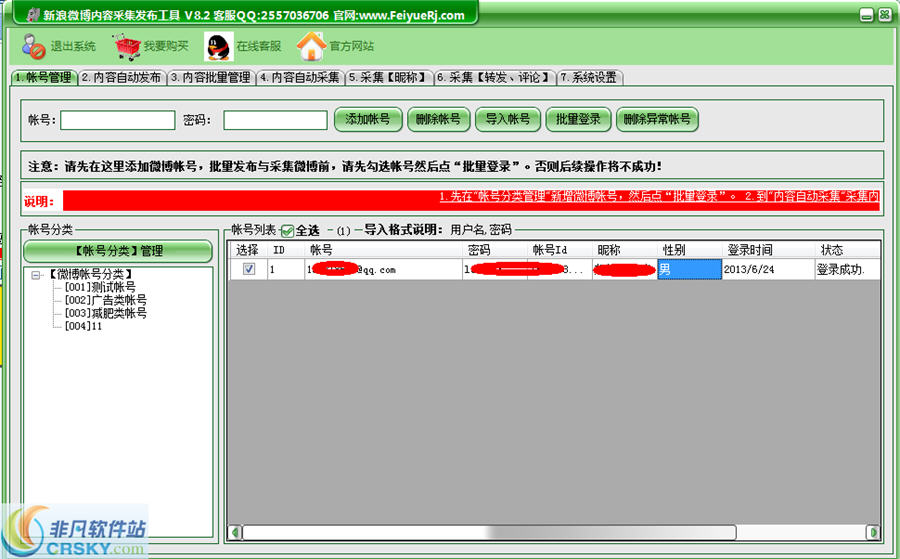Close the application window

[885, 15]
